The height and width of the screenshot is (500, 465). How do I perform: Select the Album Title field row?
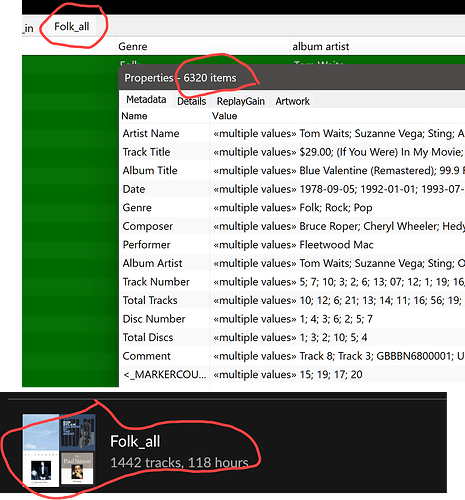tap(292, 170)
